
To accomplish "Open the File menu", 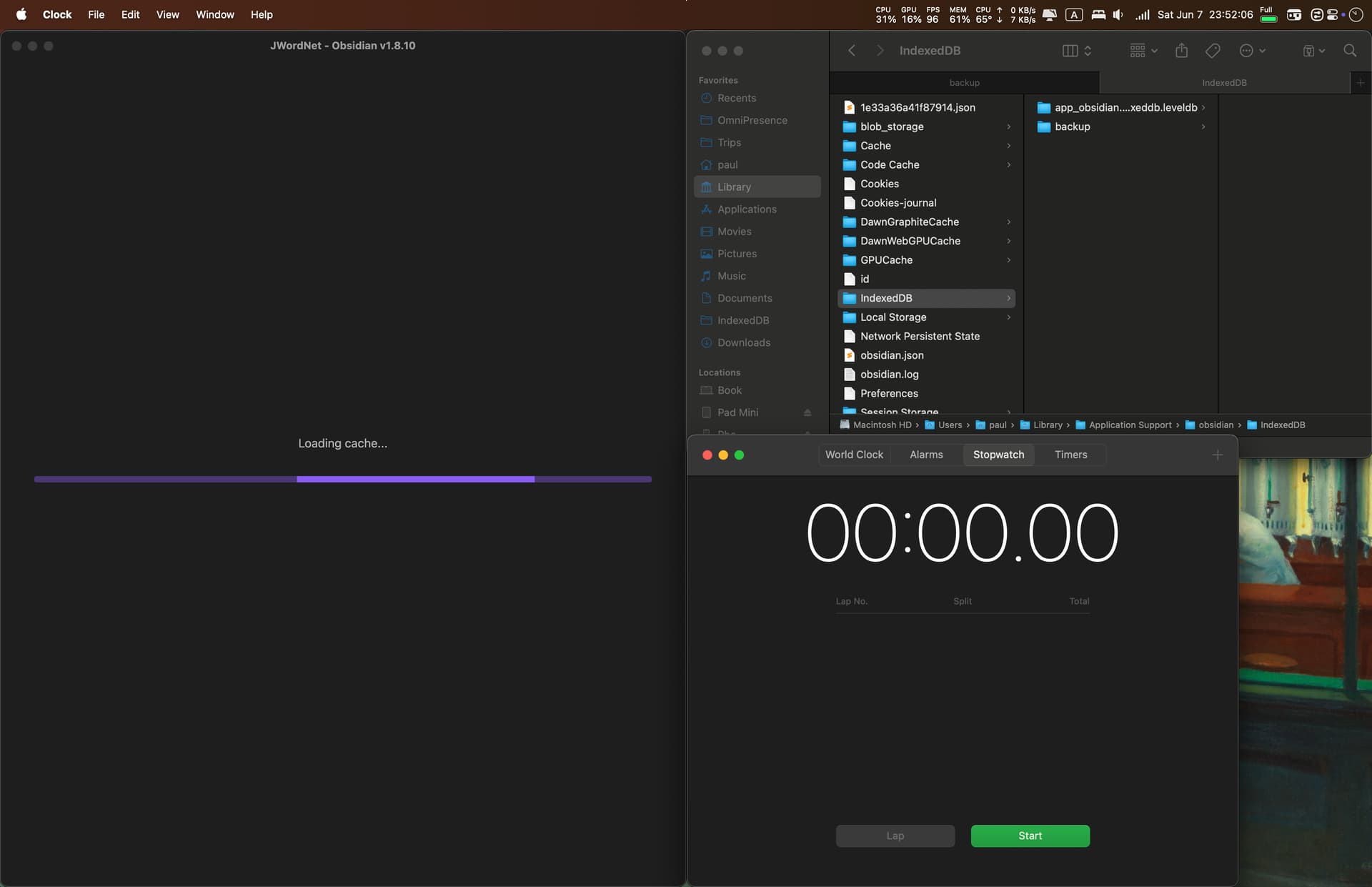I will [96, 14].
